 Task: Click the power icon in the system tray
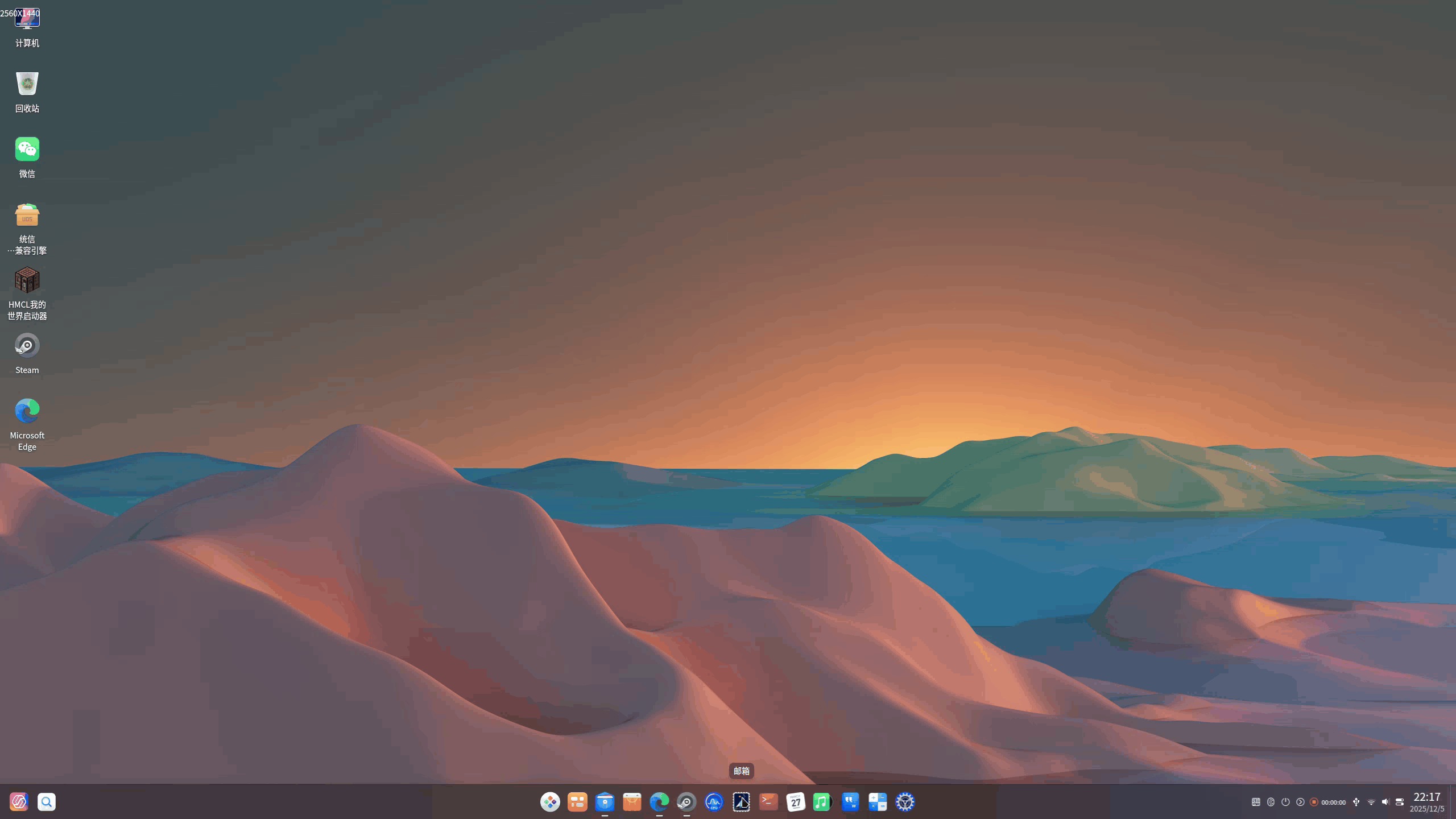coord(1285,802)
